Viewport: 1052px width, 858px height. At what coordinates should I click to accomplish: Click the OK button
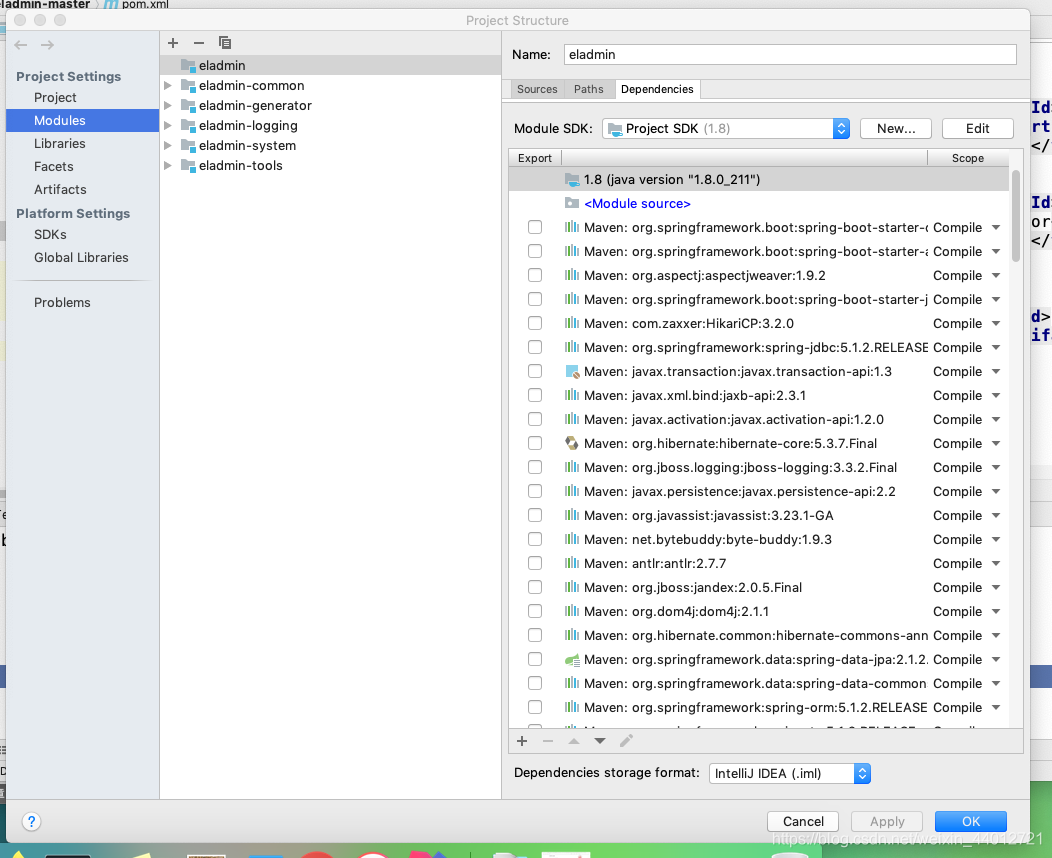coord(971,821)
